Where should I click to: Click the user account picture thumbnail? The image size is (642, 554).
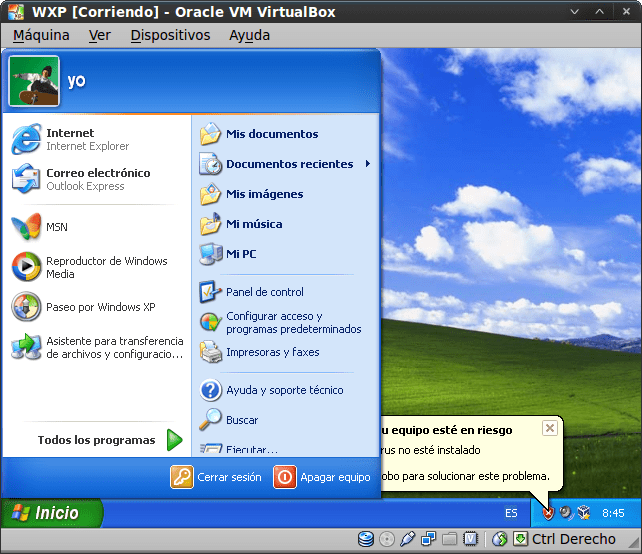33,81
